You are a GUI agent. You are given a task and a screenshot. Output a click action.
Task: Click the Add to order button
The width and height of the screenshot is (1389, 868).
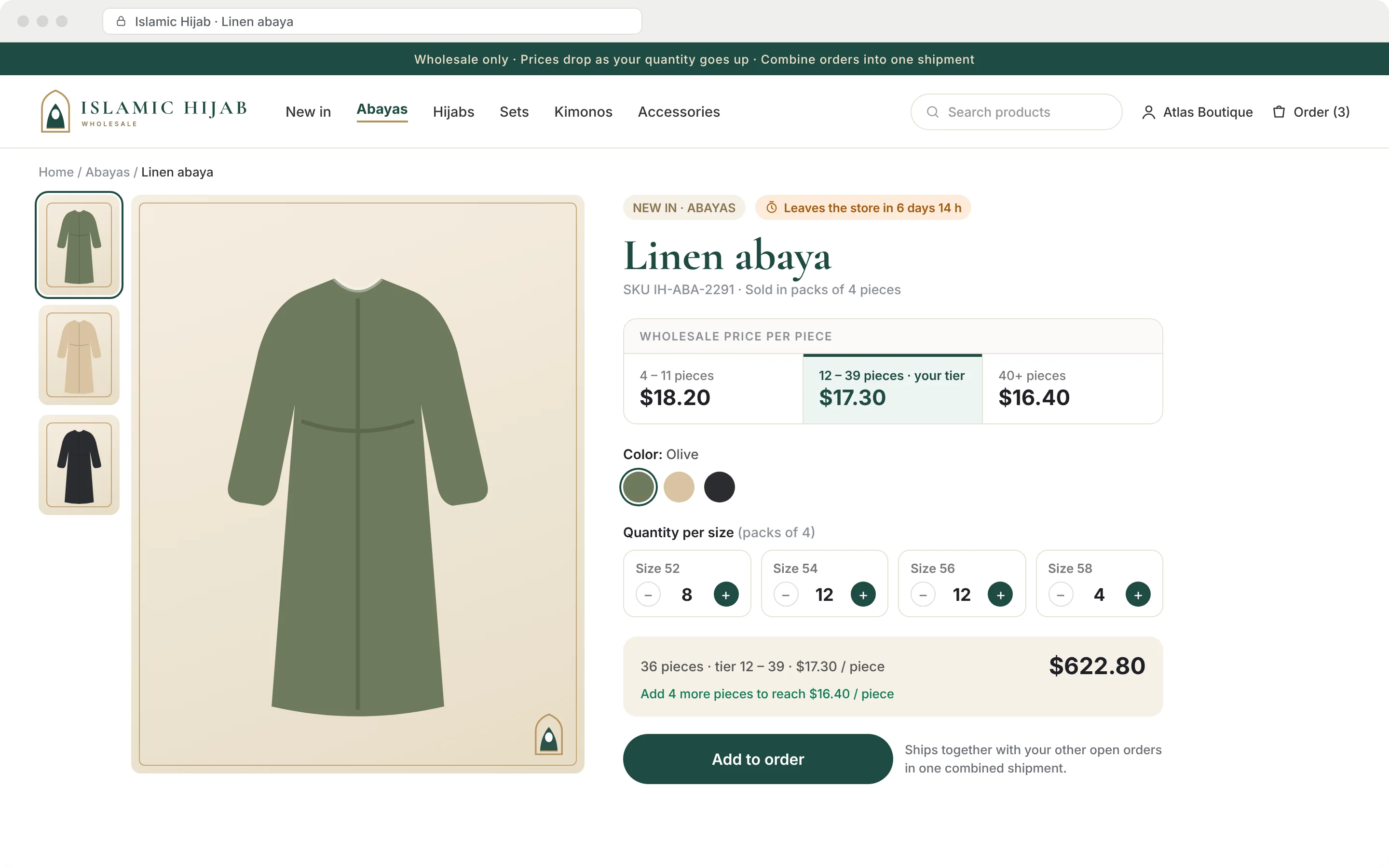coord(758,759)
